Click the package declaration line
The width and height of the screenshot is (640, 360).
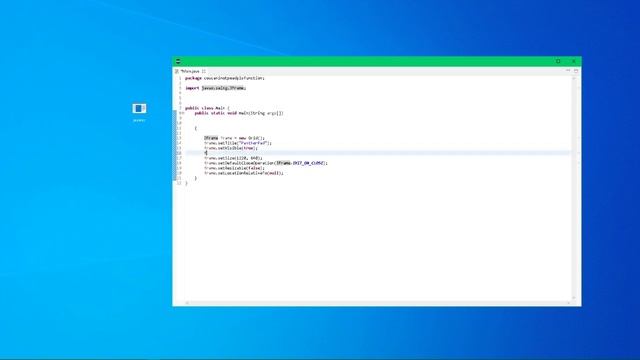click(224, 78)
